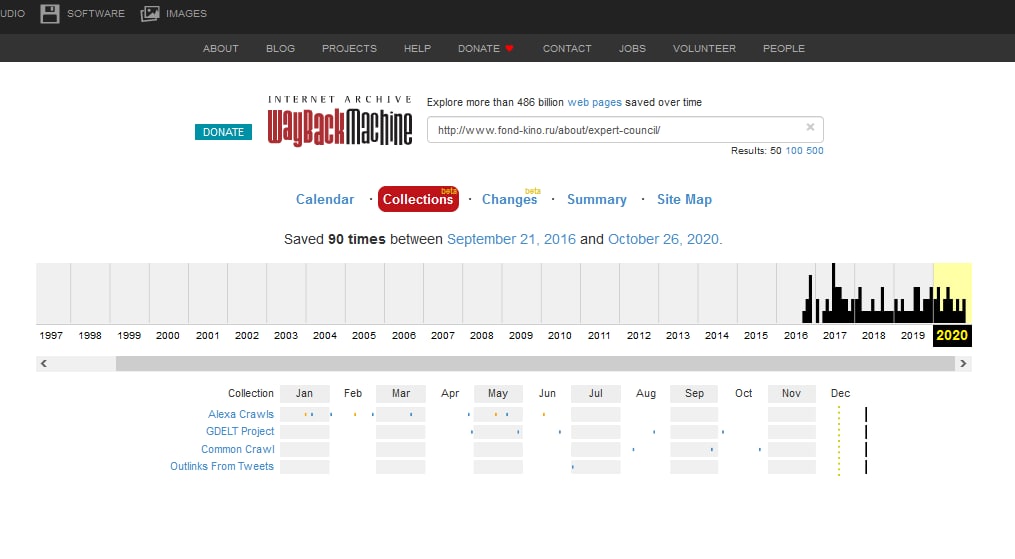Click the horizontal timeline scrollbar thumb
The height and width of the screenshot is (559, 1015).
(535, 364)
